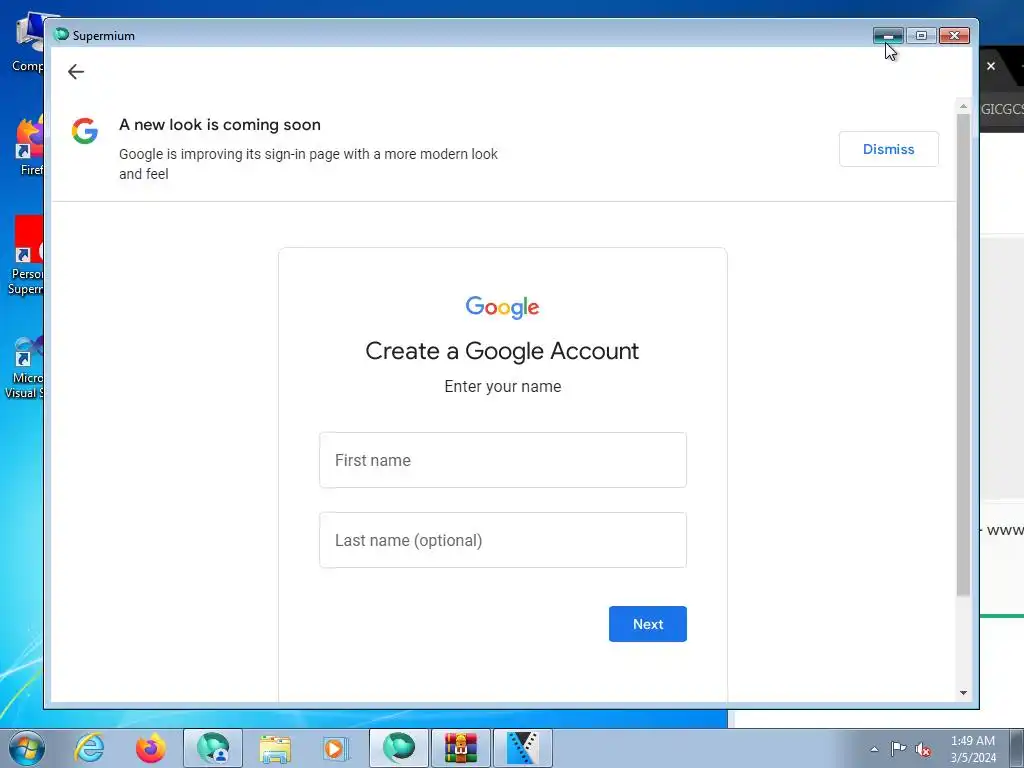Click the Show desktop button
Screen dimensions: 1024x768
point(1017,748)
